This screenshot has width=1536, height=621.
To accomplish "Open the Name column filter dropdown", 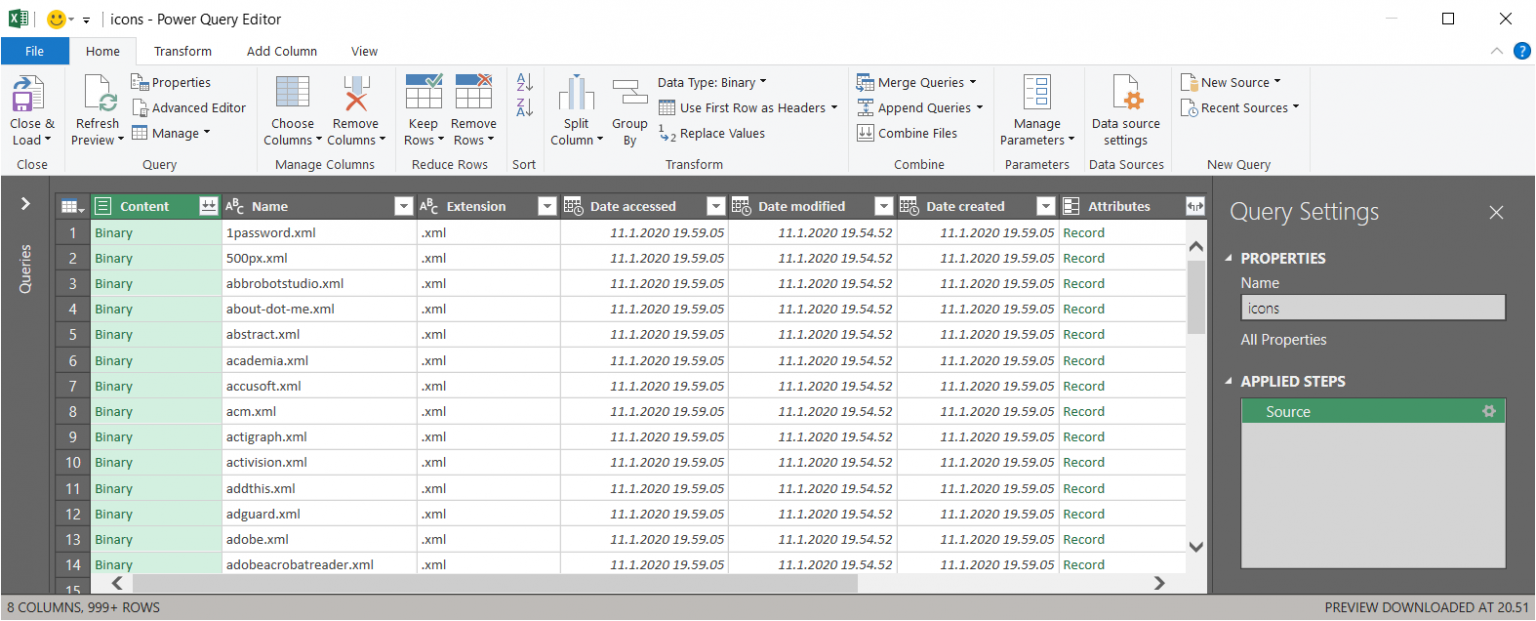I will pos(404,206).
